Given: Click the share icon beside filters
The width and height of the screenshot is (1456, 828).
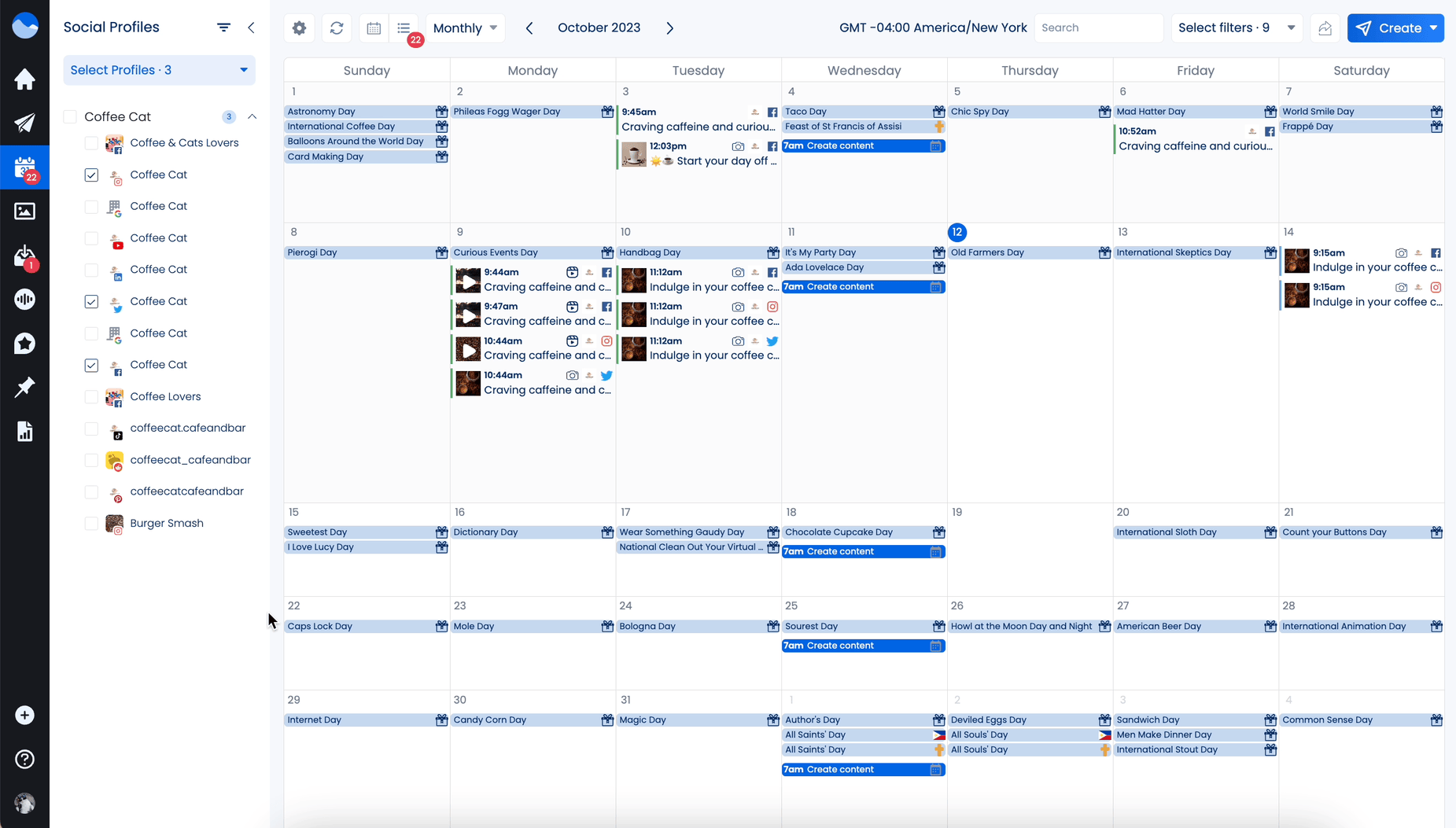Looking at the screenshot, I should pyautogui.click(x=1325, y=28).
